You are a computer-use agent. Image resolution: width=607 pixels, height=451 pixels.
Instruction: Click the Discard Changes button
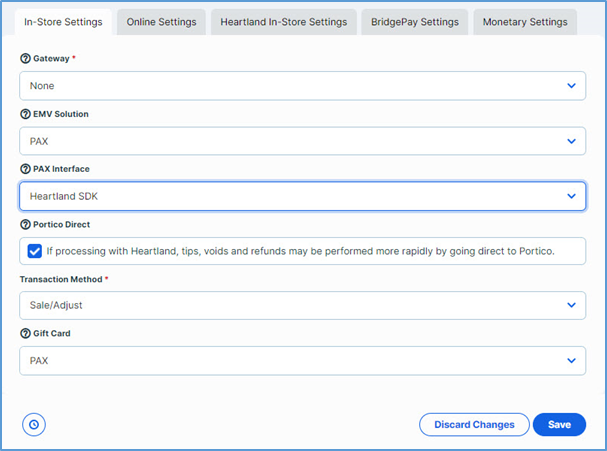(474, 424)
